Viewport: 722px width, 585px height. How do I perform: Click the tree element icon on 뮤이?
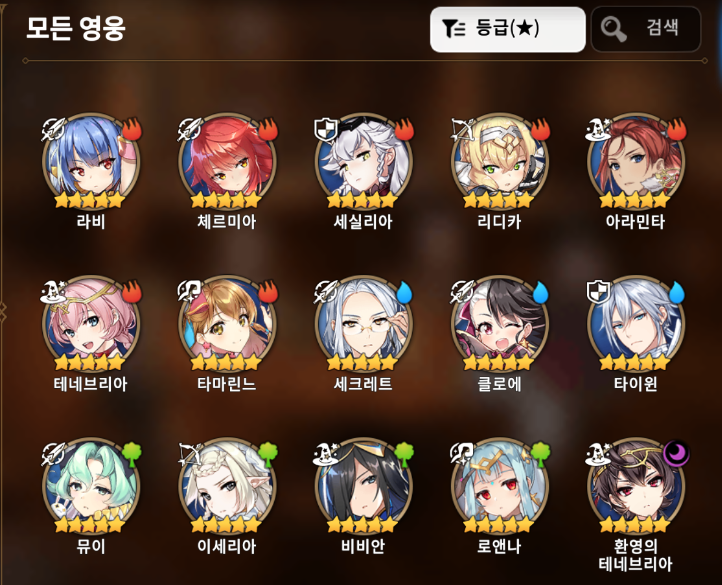pyautogui.click(x=132, y=454)
